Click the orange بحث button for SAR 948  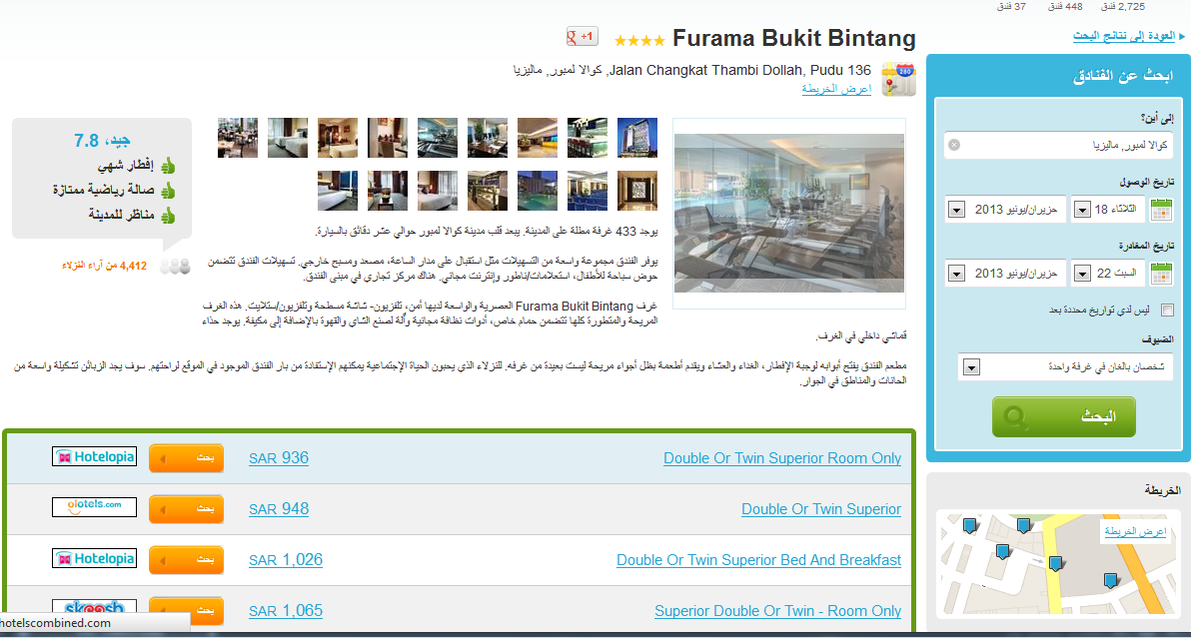[x=186, y=509]
